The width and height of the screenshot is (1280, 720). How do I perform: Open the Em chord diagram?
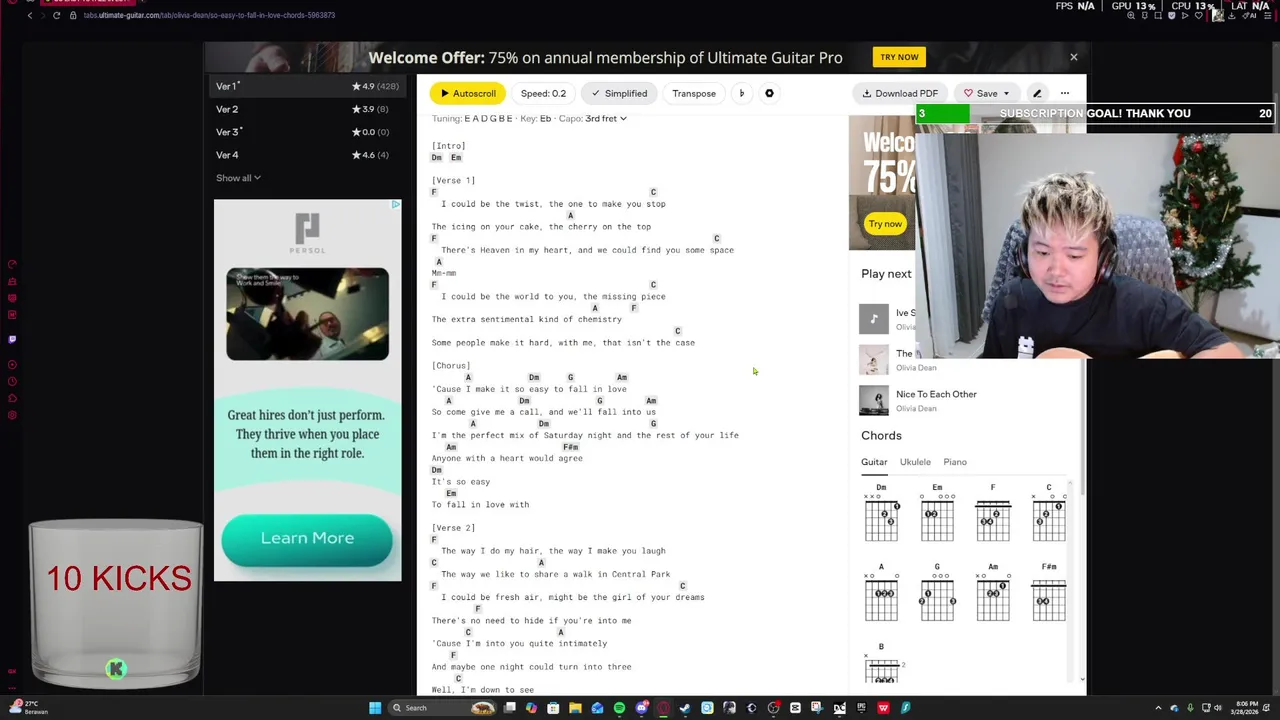click(937, 514)
